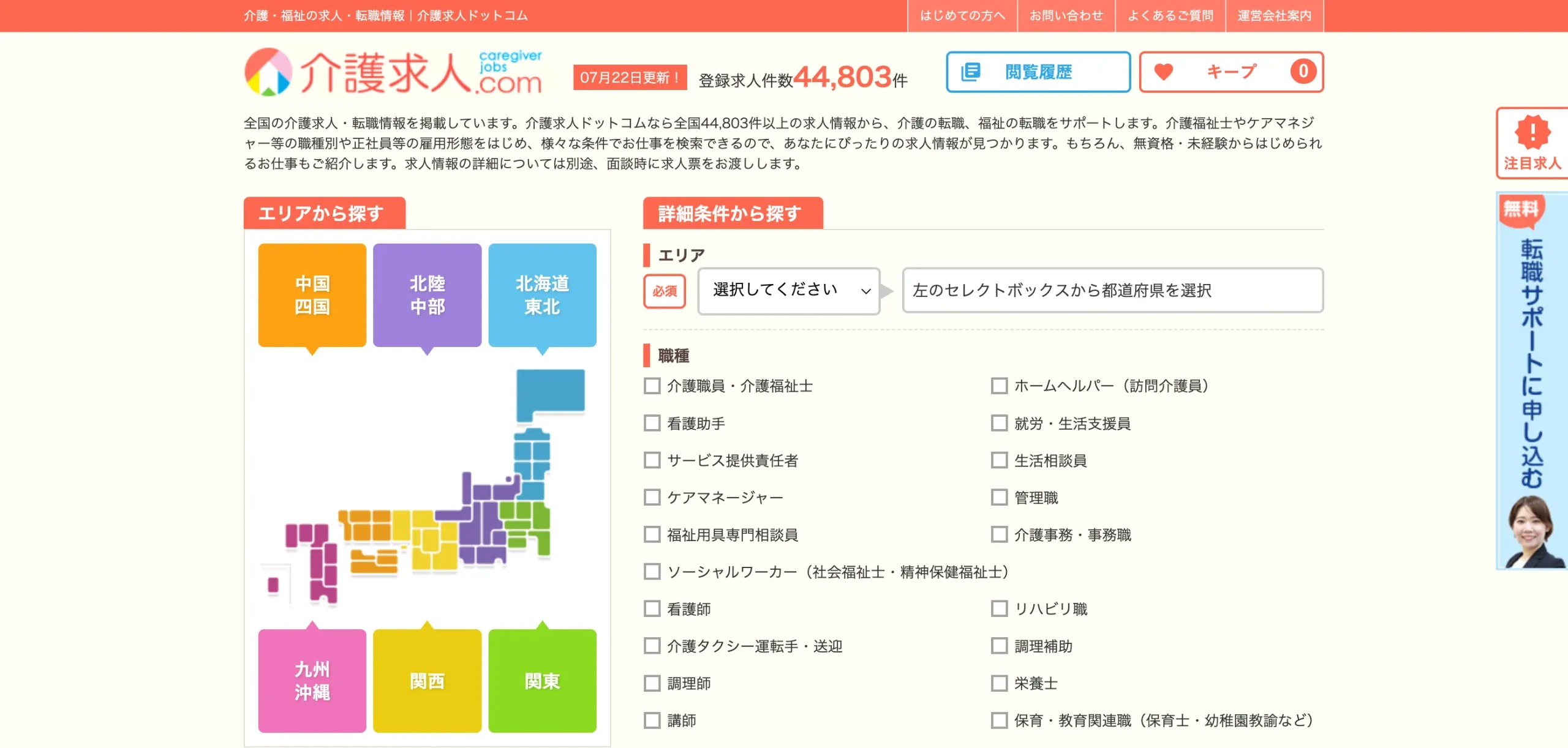This screenshot has height=748, width=1568.
Task: Click header text 介護・福祉の求人・転職情報
Action: point(324,16)
